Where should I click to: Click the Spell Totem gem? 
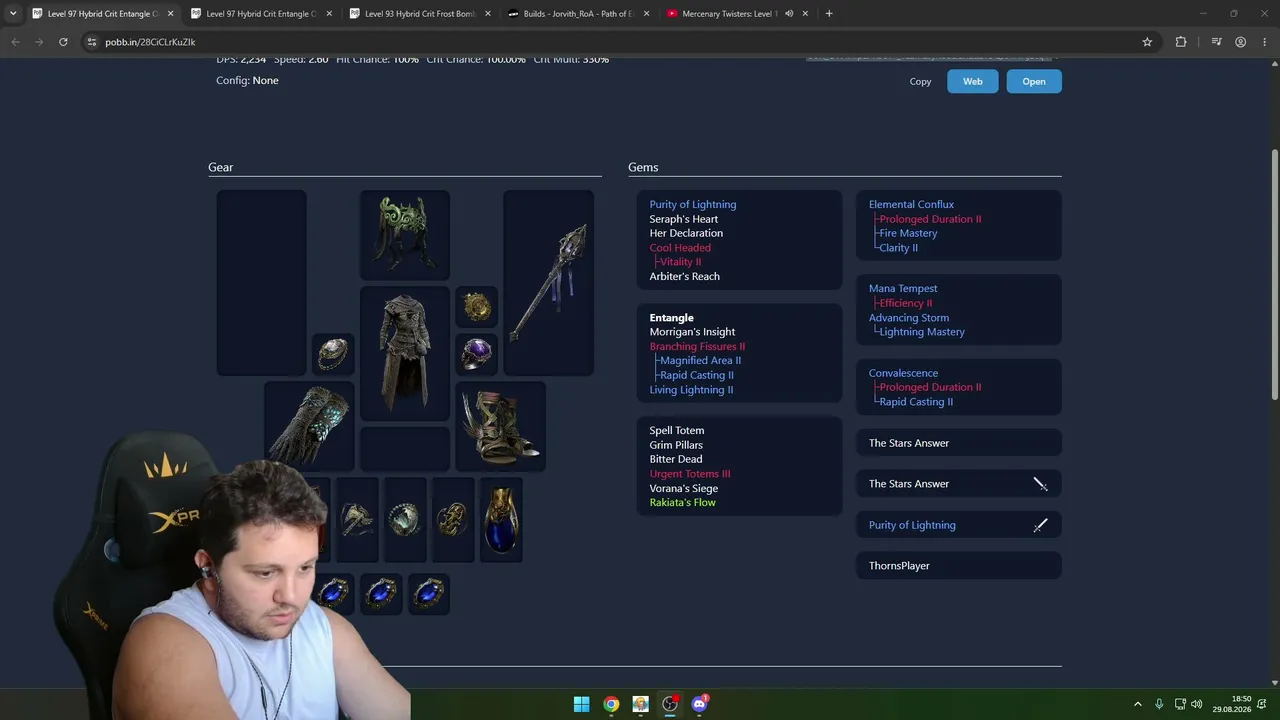click(x=676, y=431)
